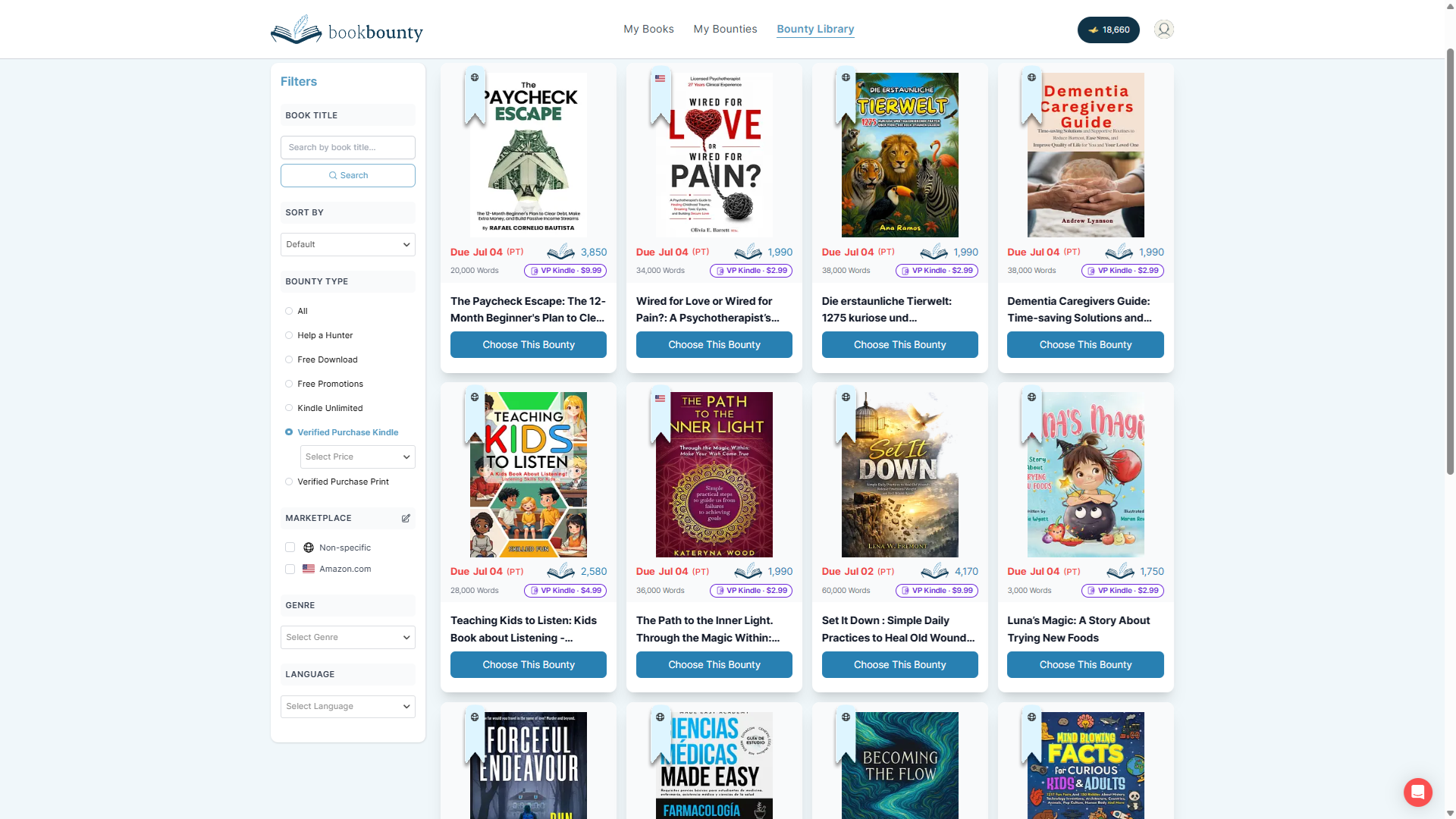Click globe bookmark on Becoming the Flow card
Viewport: 1456px width, 819px height.
(x=846, y=735)
